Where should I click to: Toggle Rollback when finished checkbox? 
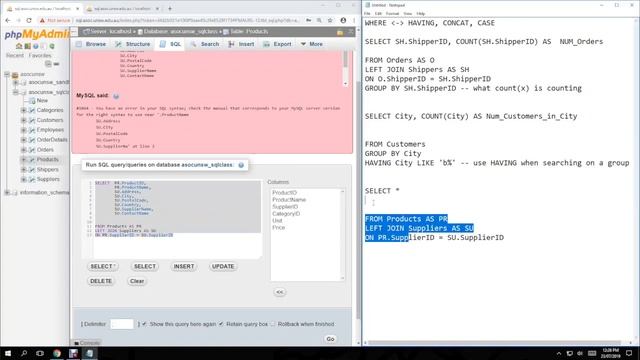pyautogui.click(x=273, y=324)
